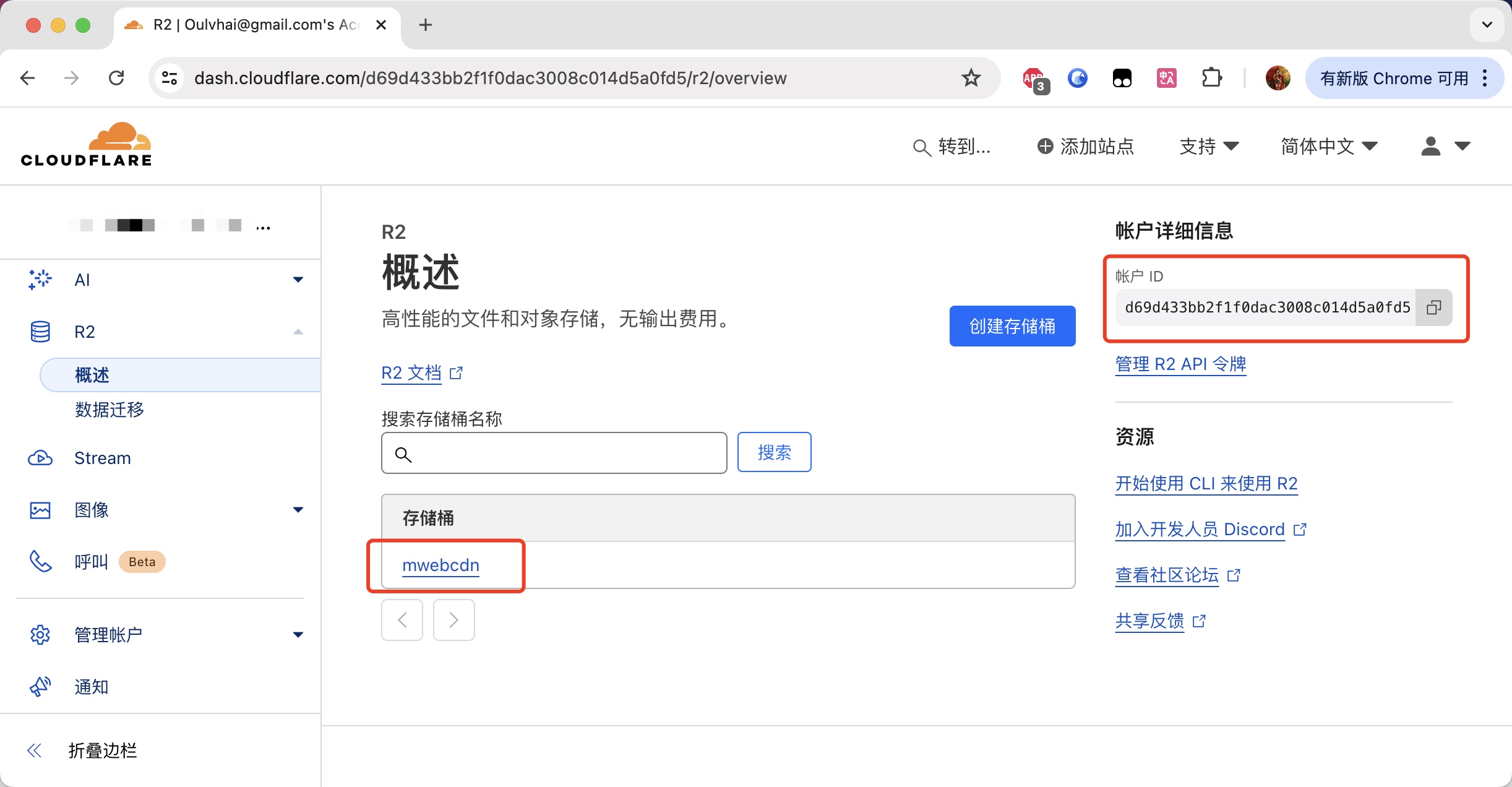Collapse the R2 sidebar section

298,332
